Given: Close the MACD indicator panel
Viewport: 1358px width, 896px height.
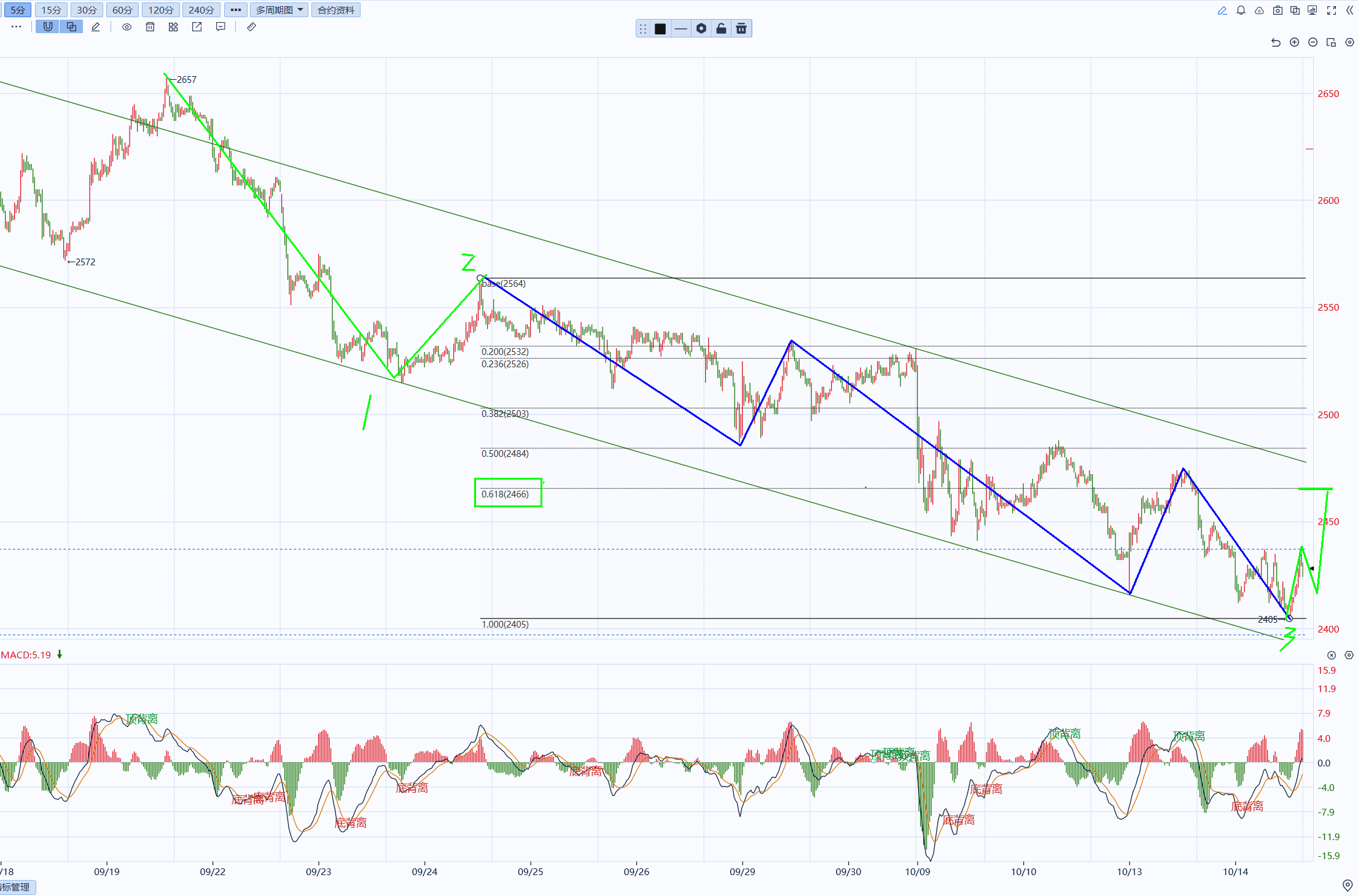Looking at the screenshot, I should [1332, 655].
